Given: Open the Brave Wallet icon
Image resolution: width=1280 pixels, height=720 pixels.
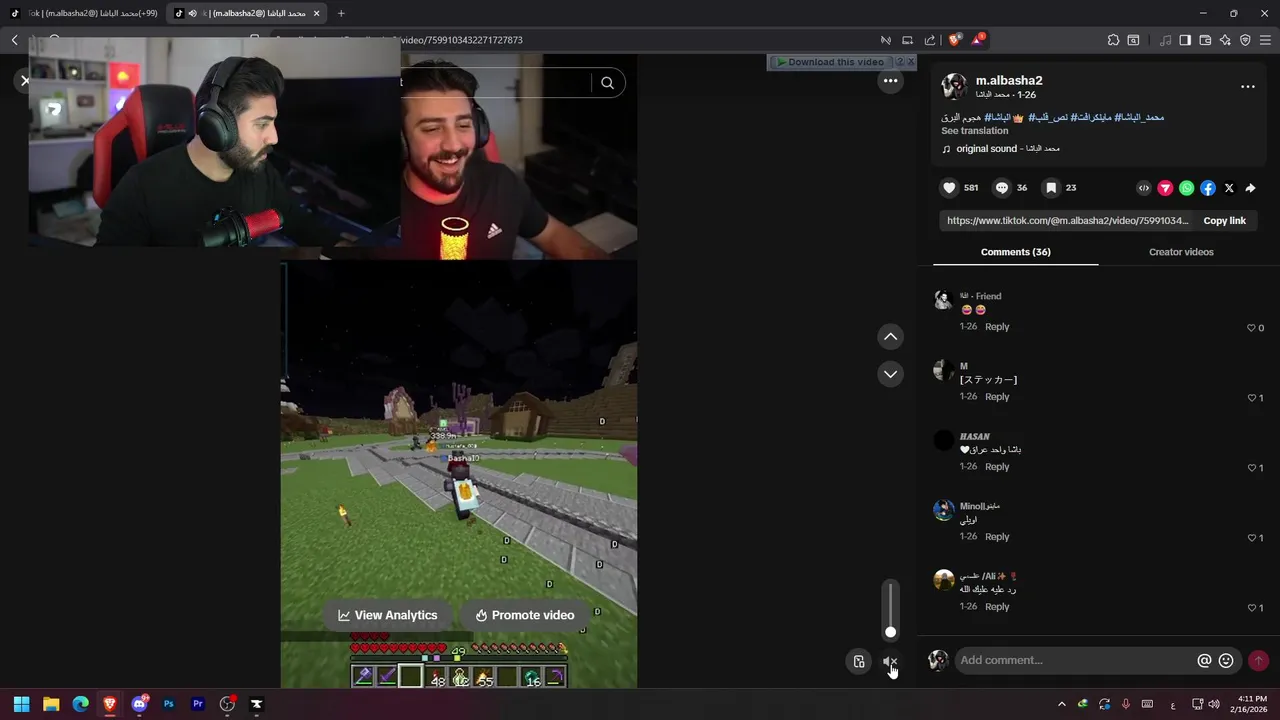Looking at the screenshot, I should [x=1205, y=40].
